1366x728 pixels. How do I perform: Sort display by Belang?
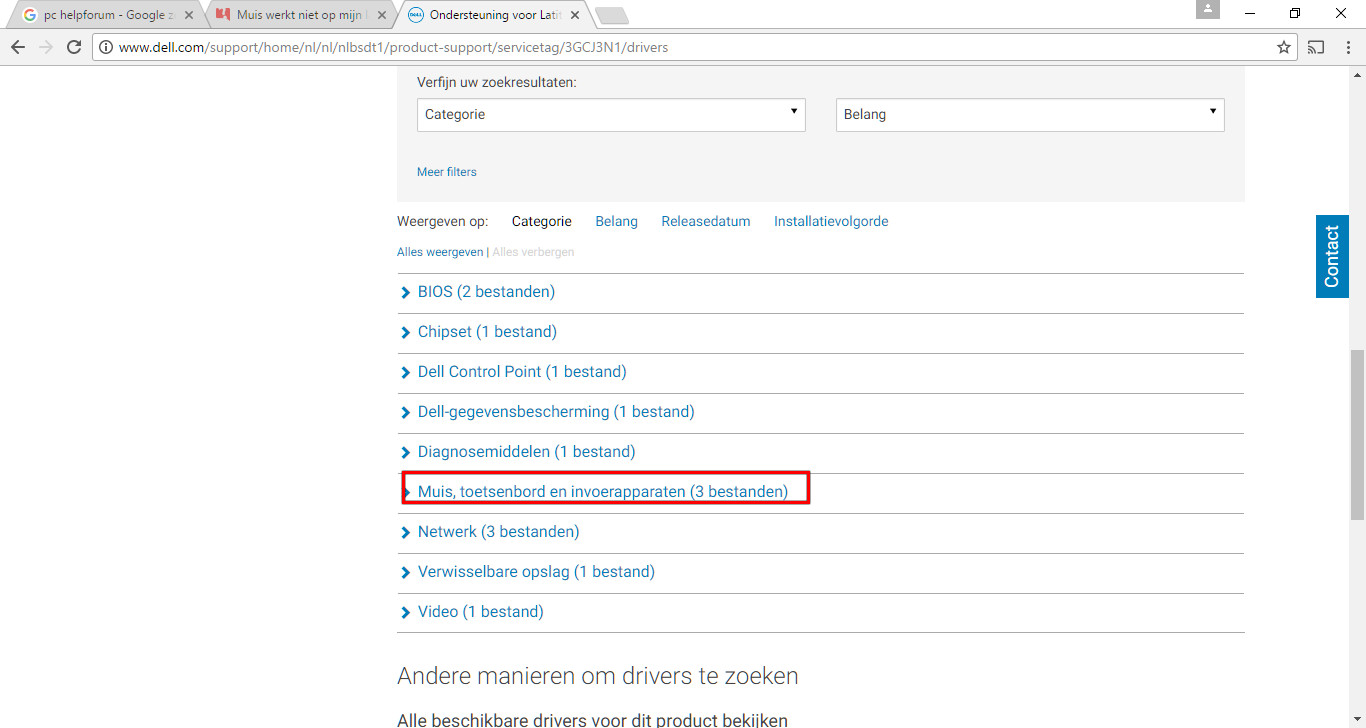point(616,221)
